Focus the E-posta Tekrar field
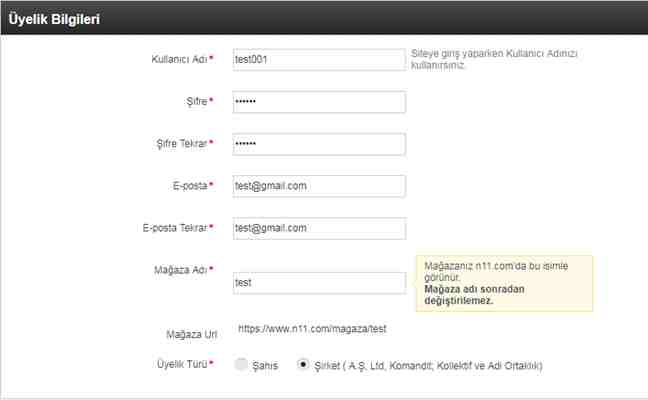The height and width of the screenshot is (400, 648). point(318,228)
